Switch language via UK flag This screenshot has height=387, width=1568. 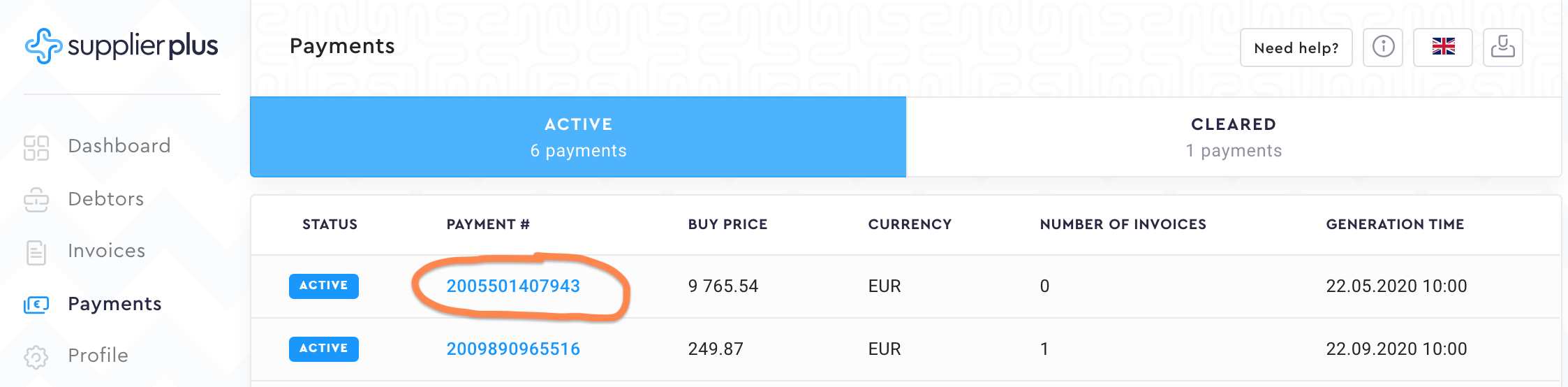coord(1443,48)
